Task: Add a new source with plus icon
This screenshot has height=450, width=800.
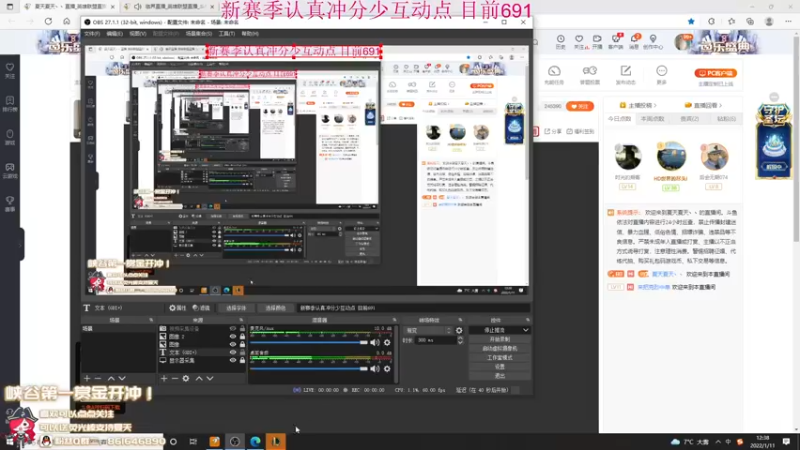Action: [x=164, y=379]
